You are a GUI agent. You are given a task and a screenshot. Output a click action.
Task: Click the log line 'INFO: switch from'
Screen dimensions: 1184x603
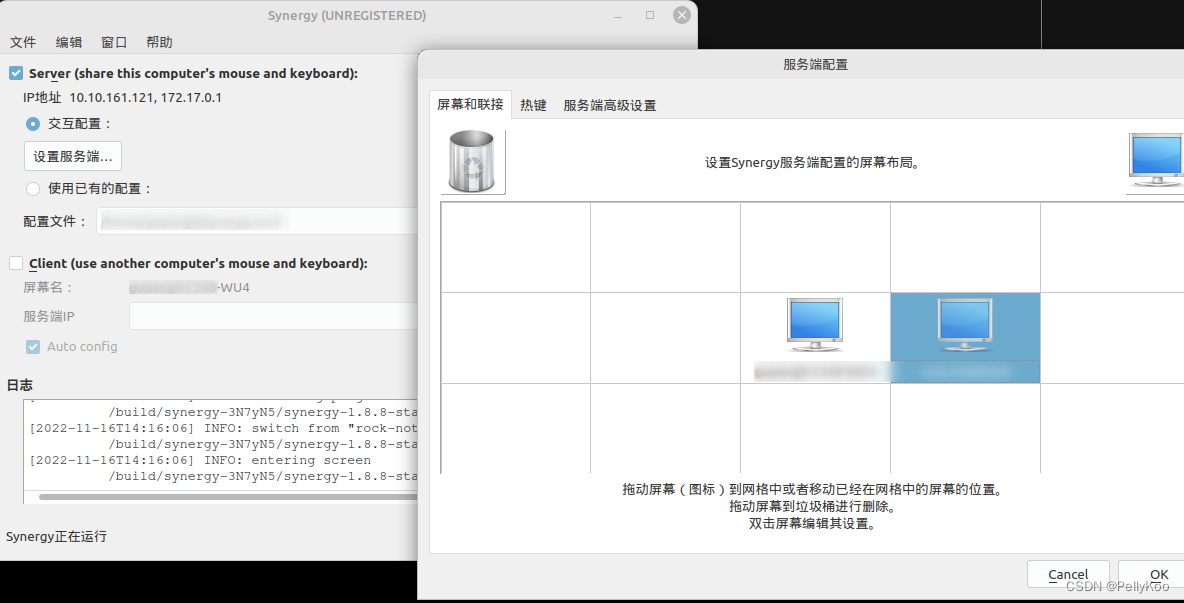pyautogui.click(x=223, y=428)
